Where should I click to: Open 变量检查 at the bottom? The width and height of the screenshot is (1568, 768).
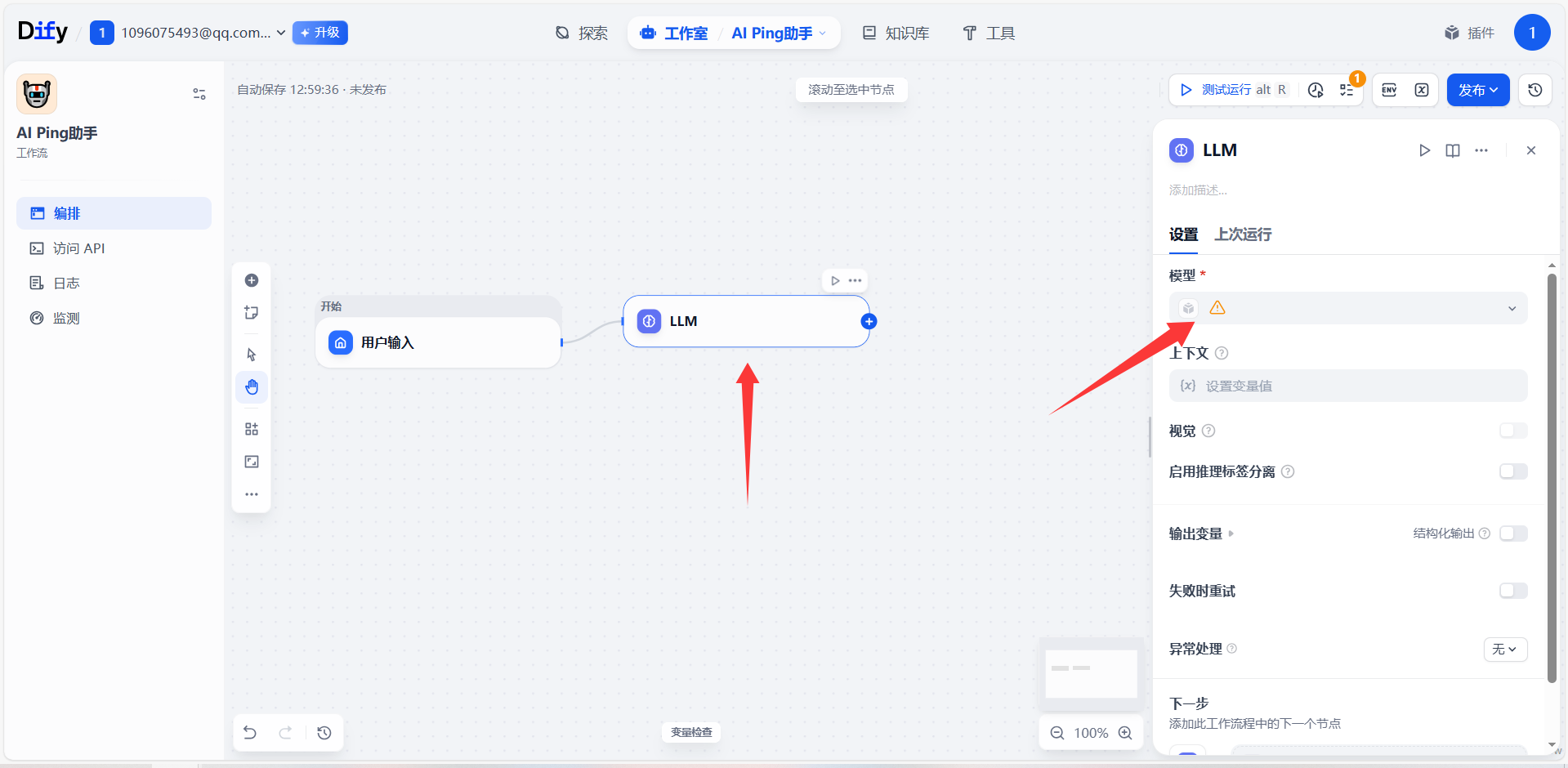click(x=691, y=732)
